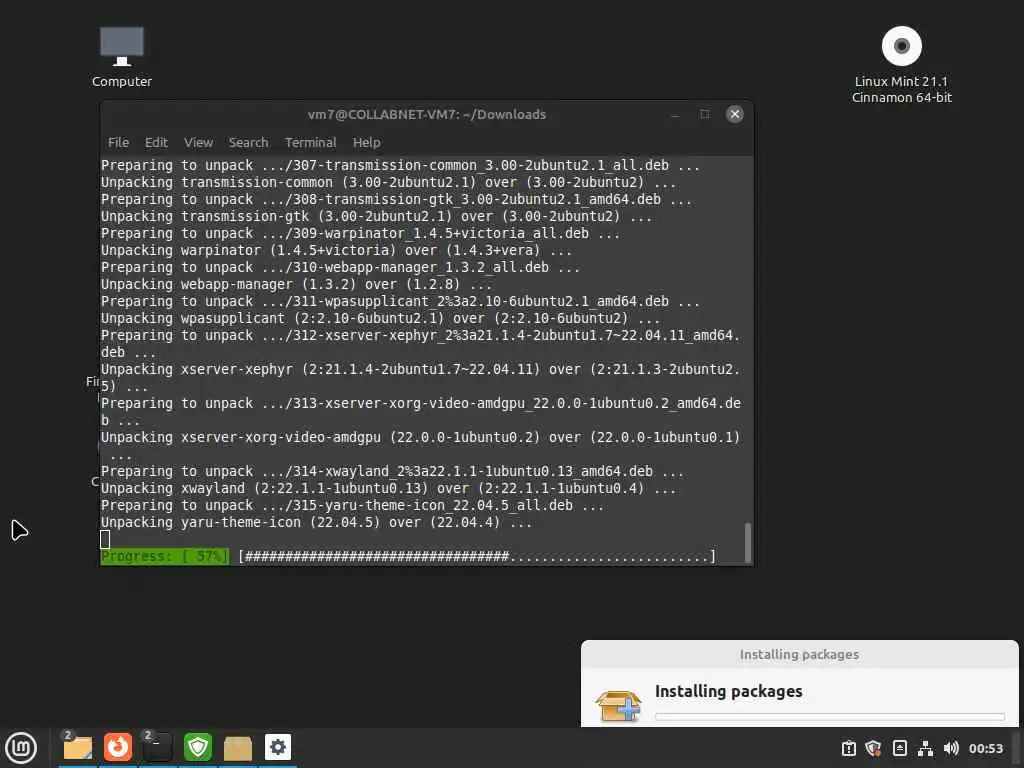Image resolution: width=1024 pixels, height=768 pixels.
Task: Click the terminal title vm7@COLLABNET-VM7: ~/Downloads
Action: tap(426, 114)
